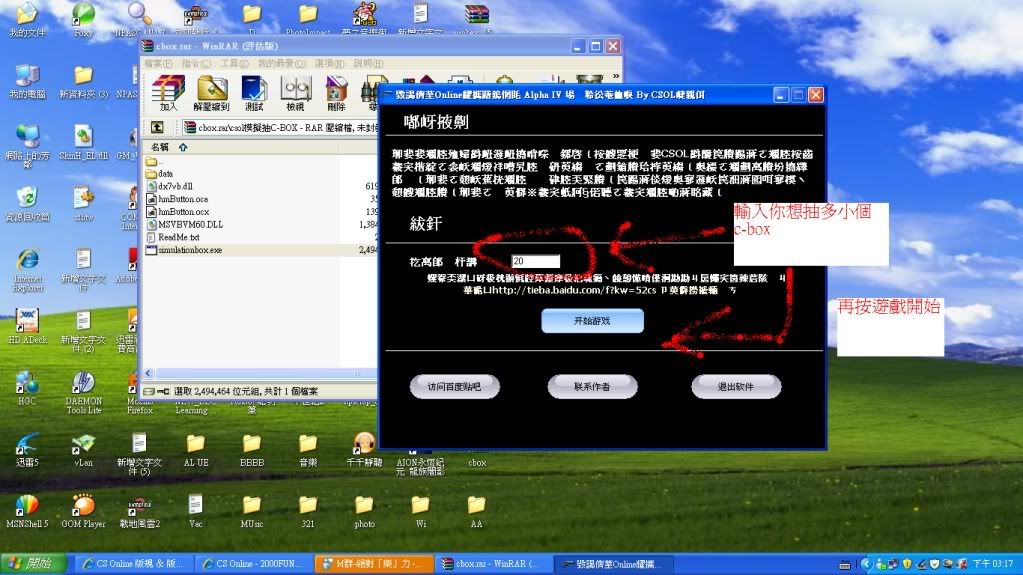Screen dimensions: 1023x575
Task: Go up one folder level in WinRAR
Action: pyautogui.click(x=158, y=127)
